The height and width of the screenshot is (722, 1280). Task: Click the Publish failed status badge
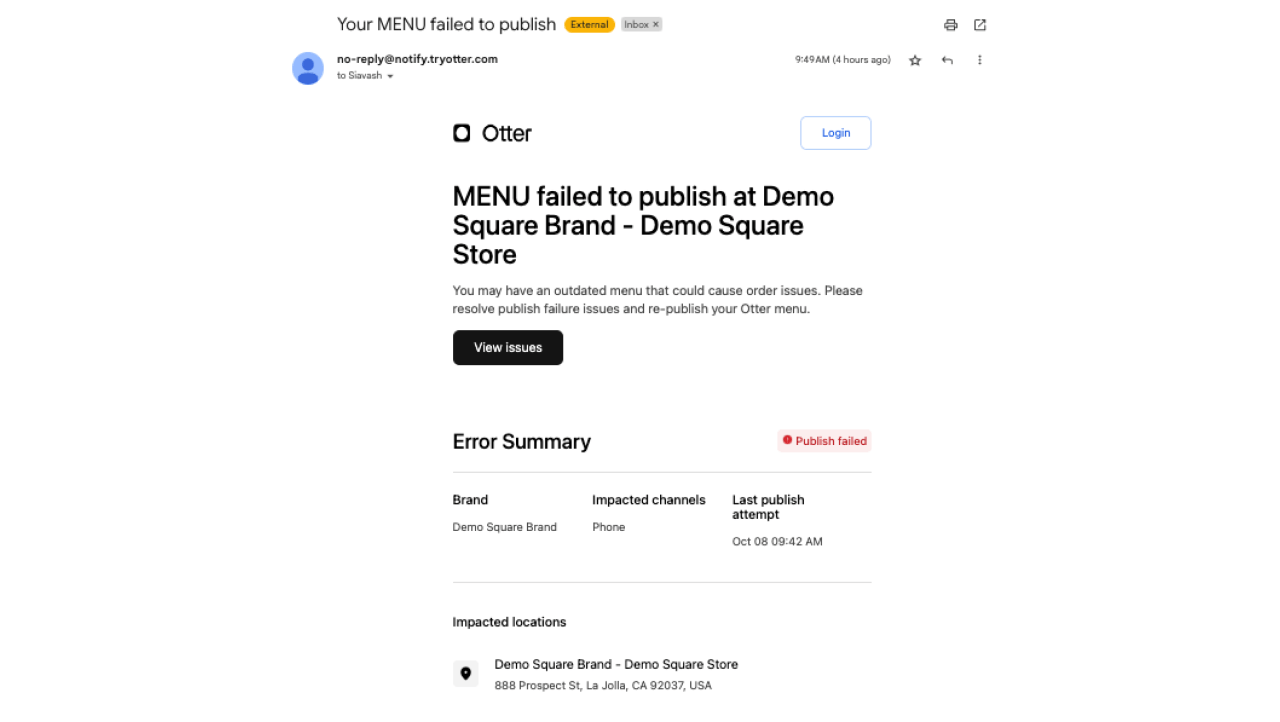click(x=824, y=441)
